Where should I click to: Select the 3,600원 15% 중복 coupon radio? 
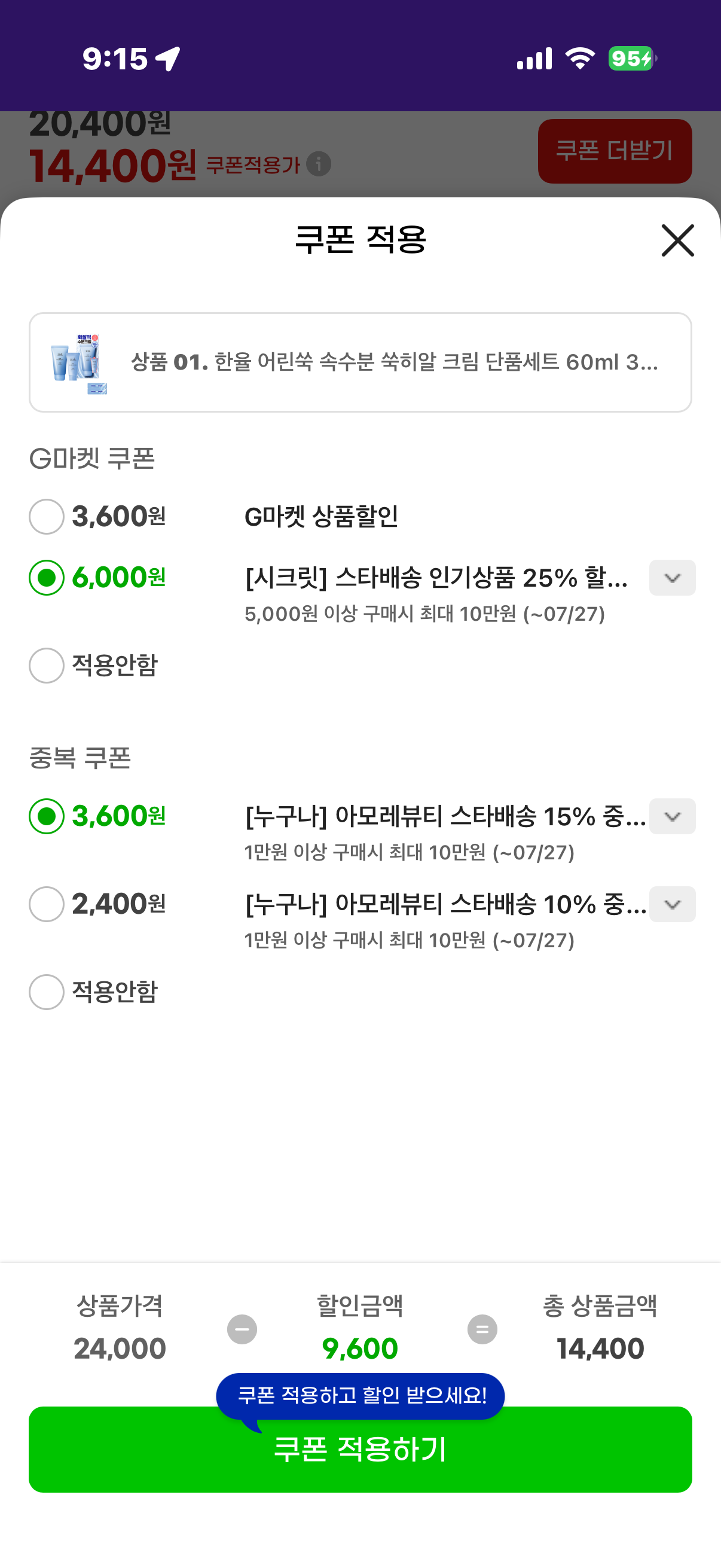coord(46,816)
